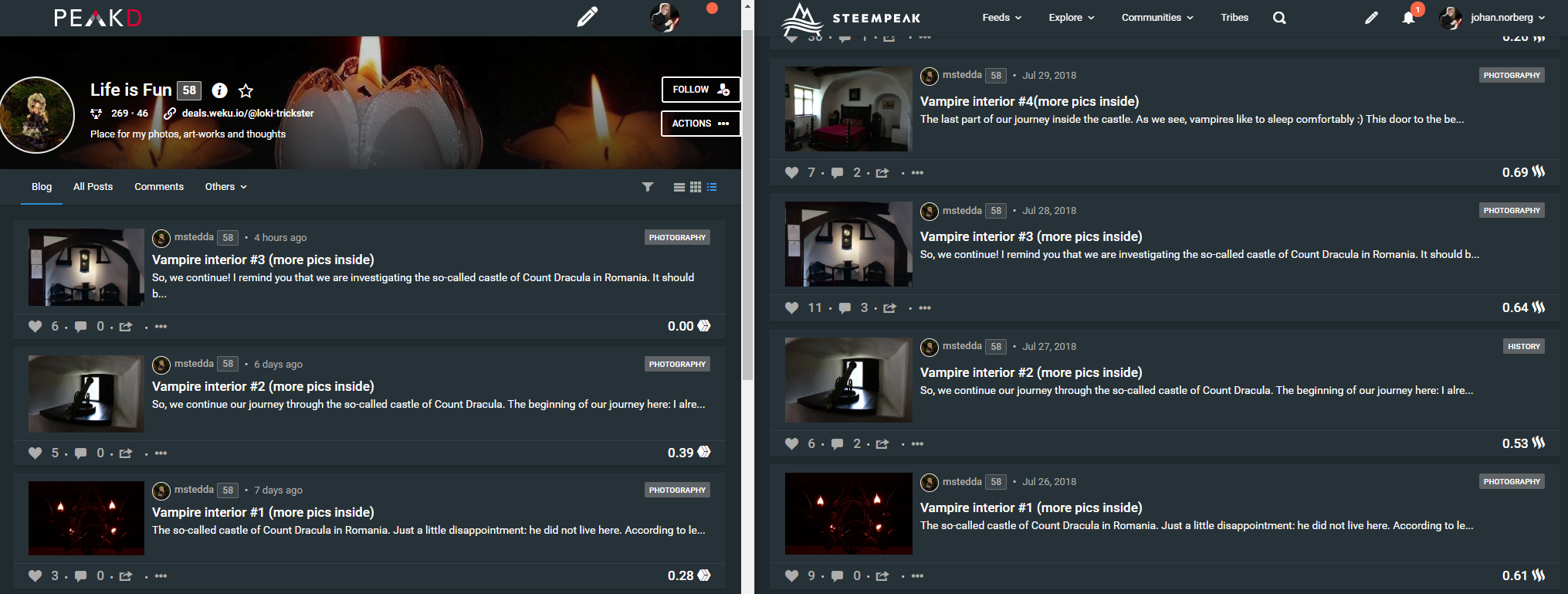Like SteemPeak post Vampire interior #2 heart

792,444
